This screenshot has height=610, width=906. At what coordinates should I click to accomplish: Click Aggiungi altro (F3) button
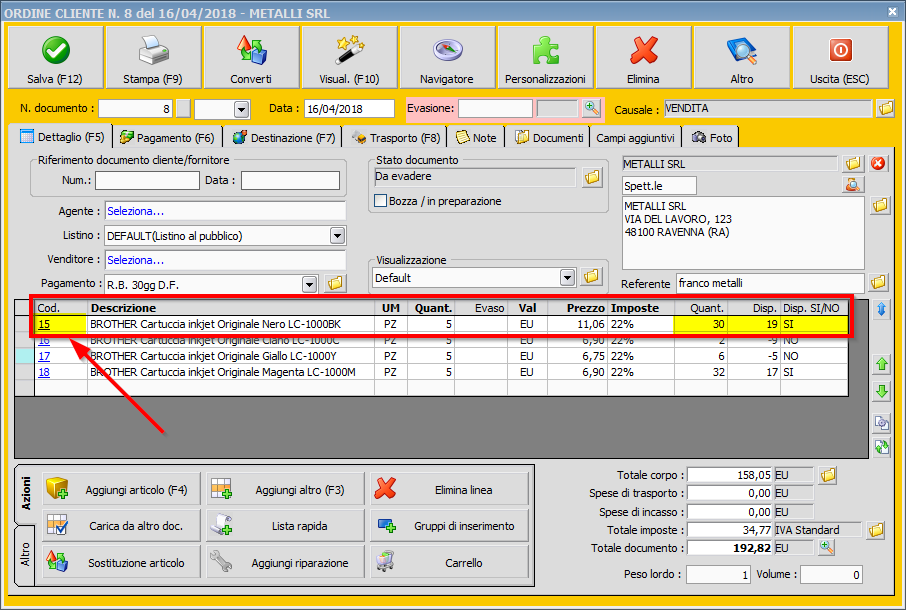click(285, 490)
